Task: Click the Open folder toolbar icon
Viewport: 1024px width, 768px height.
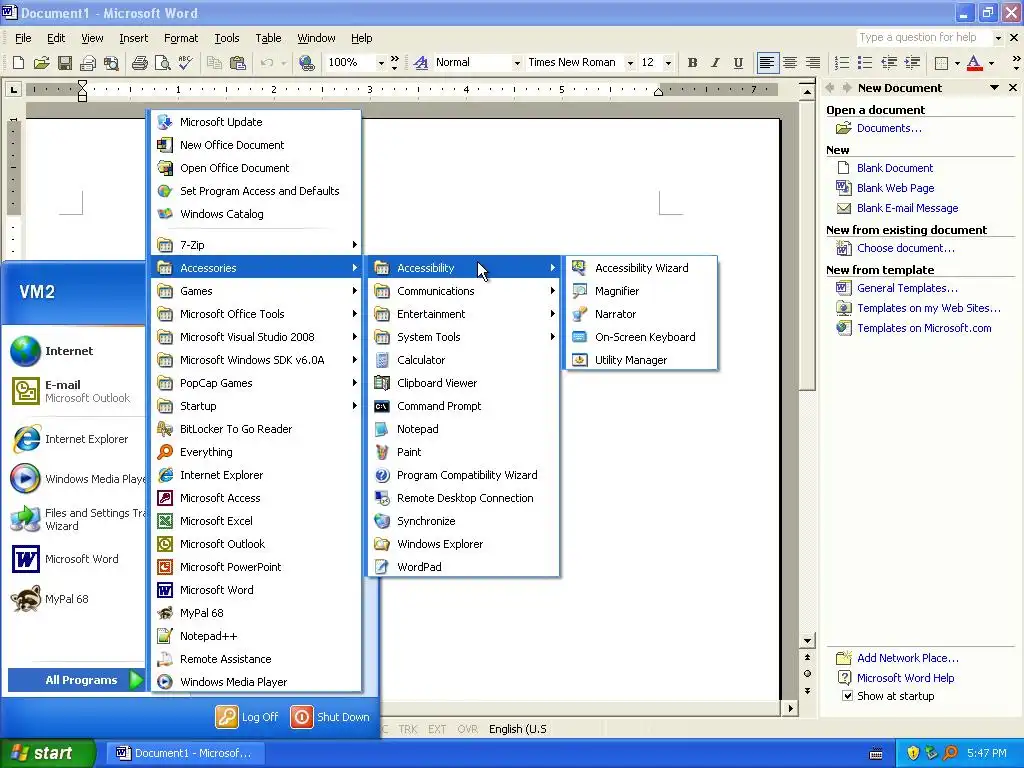Action: [42, 63]
